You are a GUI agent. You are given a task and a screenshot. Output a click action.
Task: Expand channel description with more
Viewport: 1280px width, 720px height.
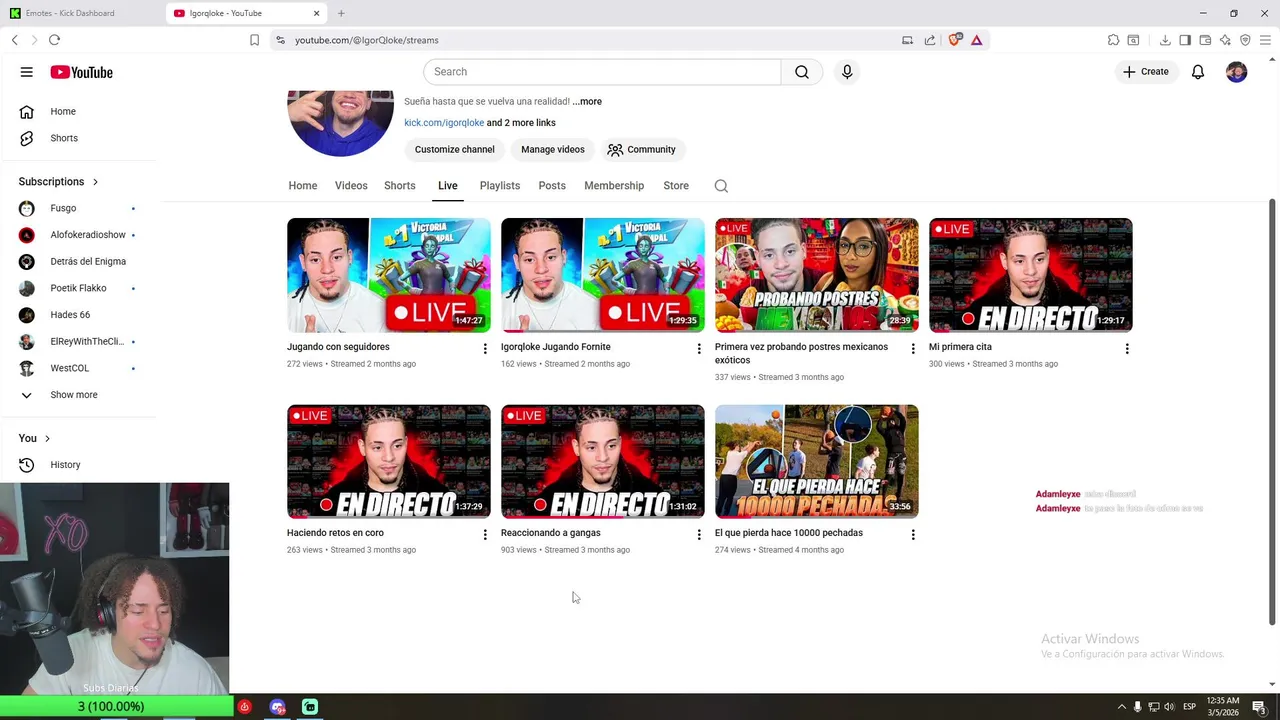pyautogui.click(x=587, y=101)
